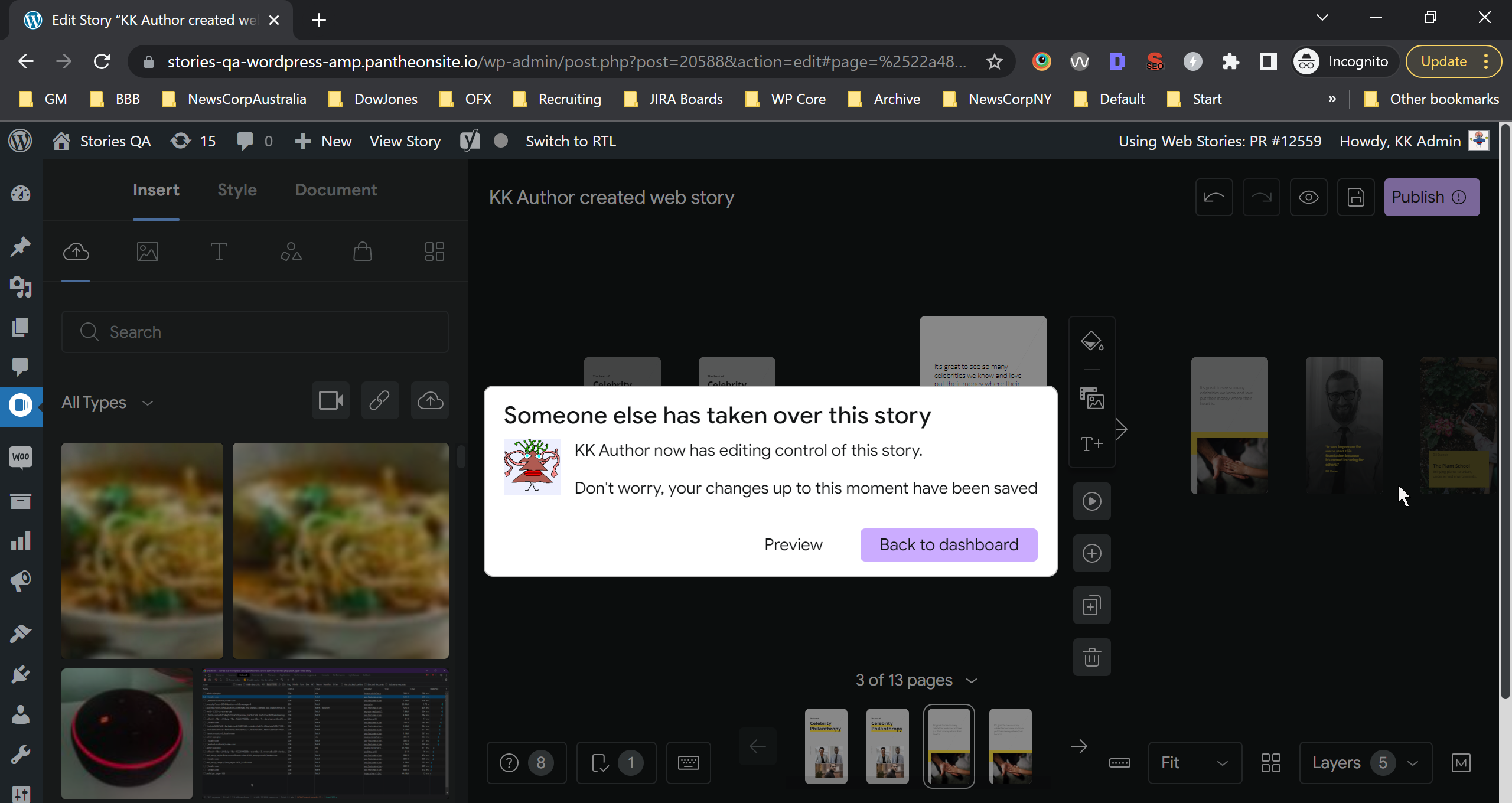Expand the All Types filter dropdown
The width and height of the screenshot is (1512, 803).
(x=108, y=402)
